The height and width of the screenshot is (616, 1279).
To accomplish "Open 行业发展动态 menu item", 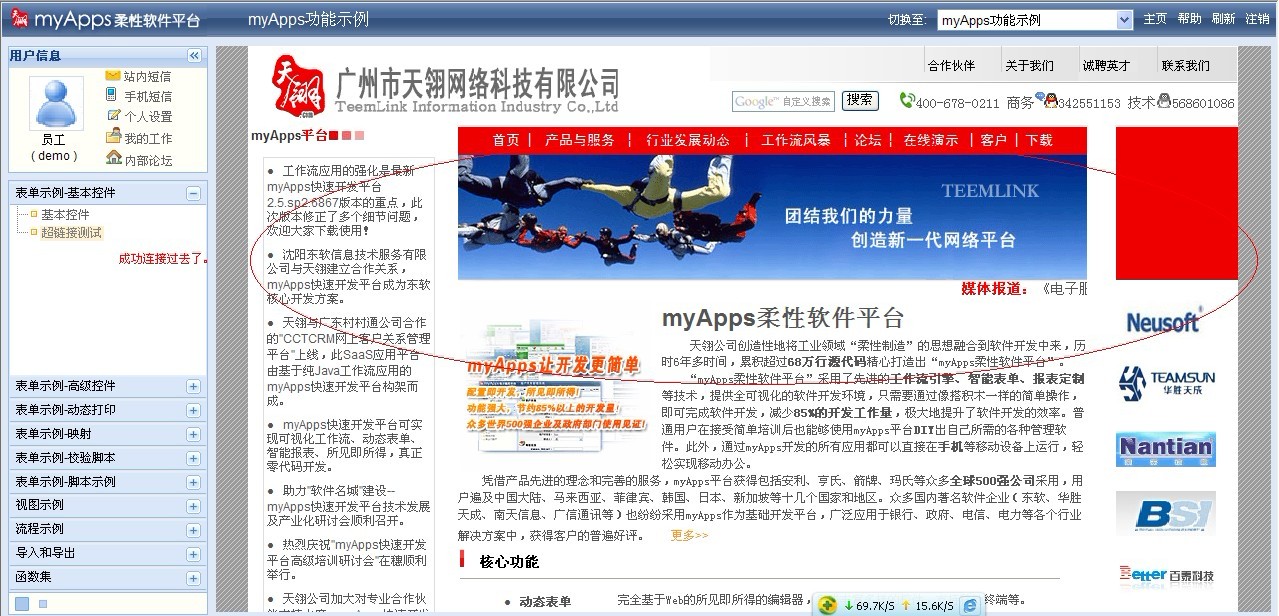I will [688, 141].
